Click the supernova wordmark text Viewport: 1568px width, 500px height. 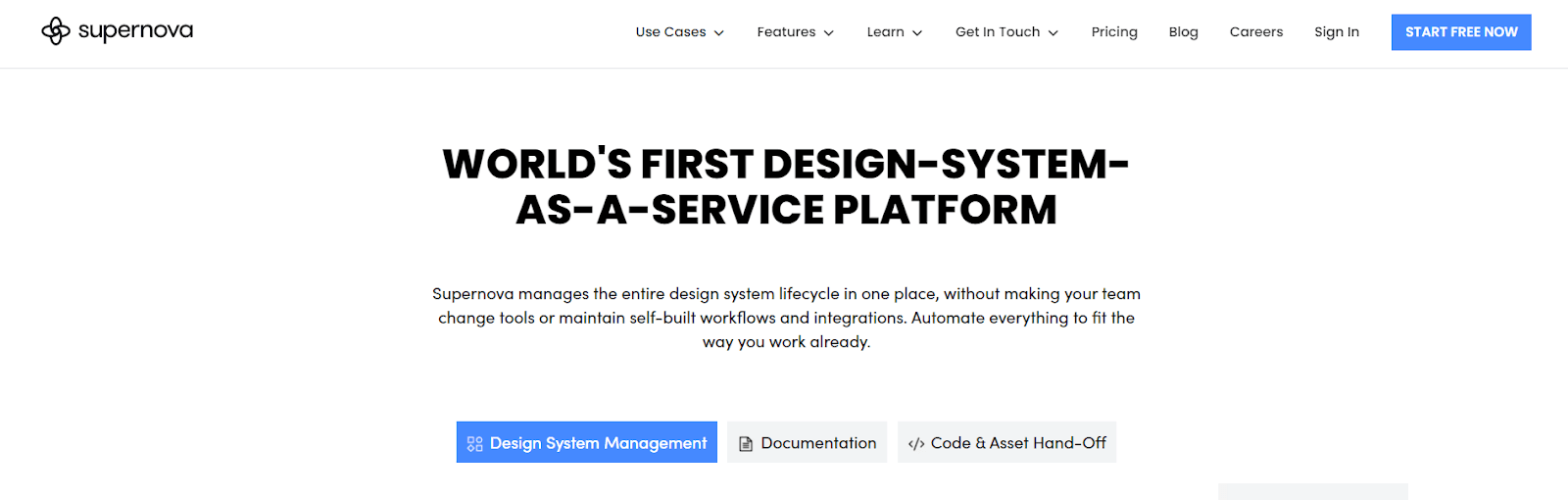coord(135,31)
